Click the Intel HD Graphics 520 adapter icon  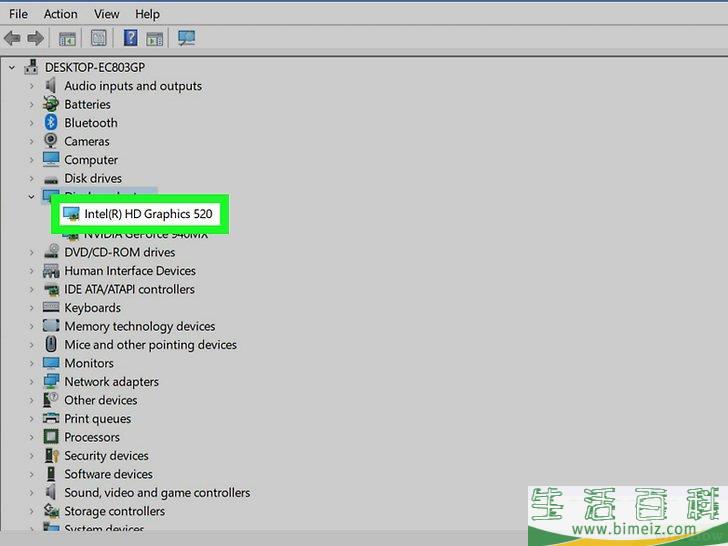pos(71,214)
